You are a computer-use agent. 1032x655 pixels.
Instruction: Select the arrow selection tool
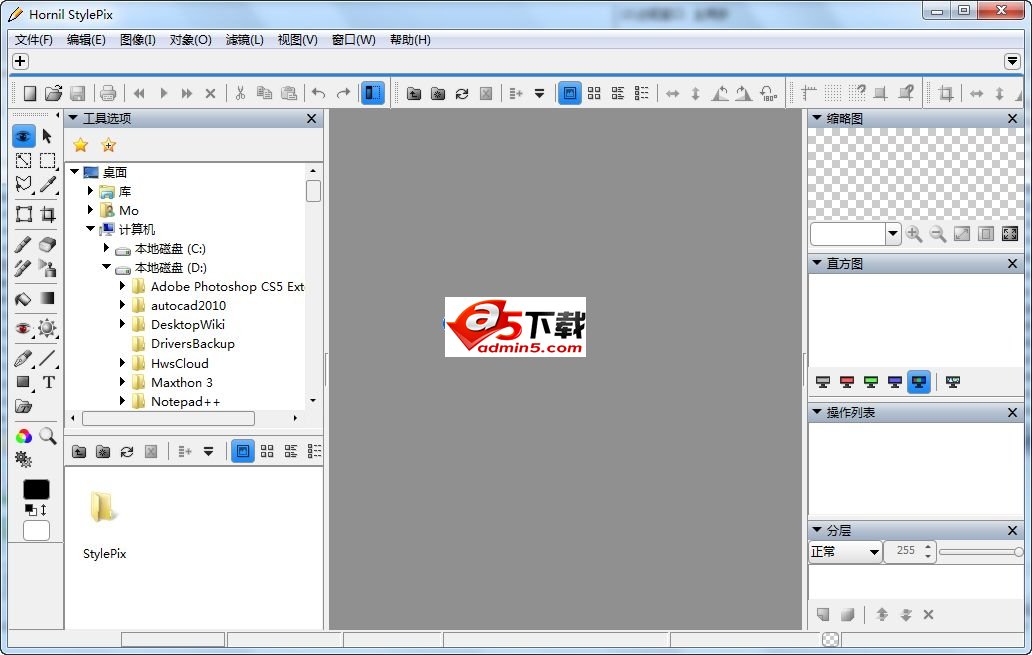tap(46, 136)
